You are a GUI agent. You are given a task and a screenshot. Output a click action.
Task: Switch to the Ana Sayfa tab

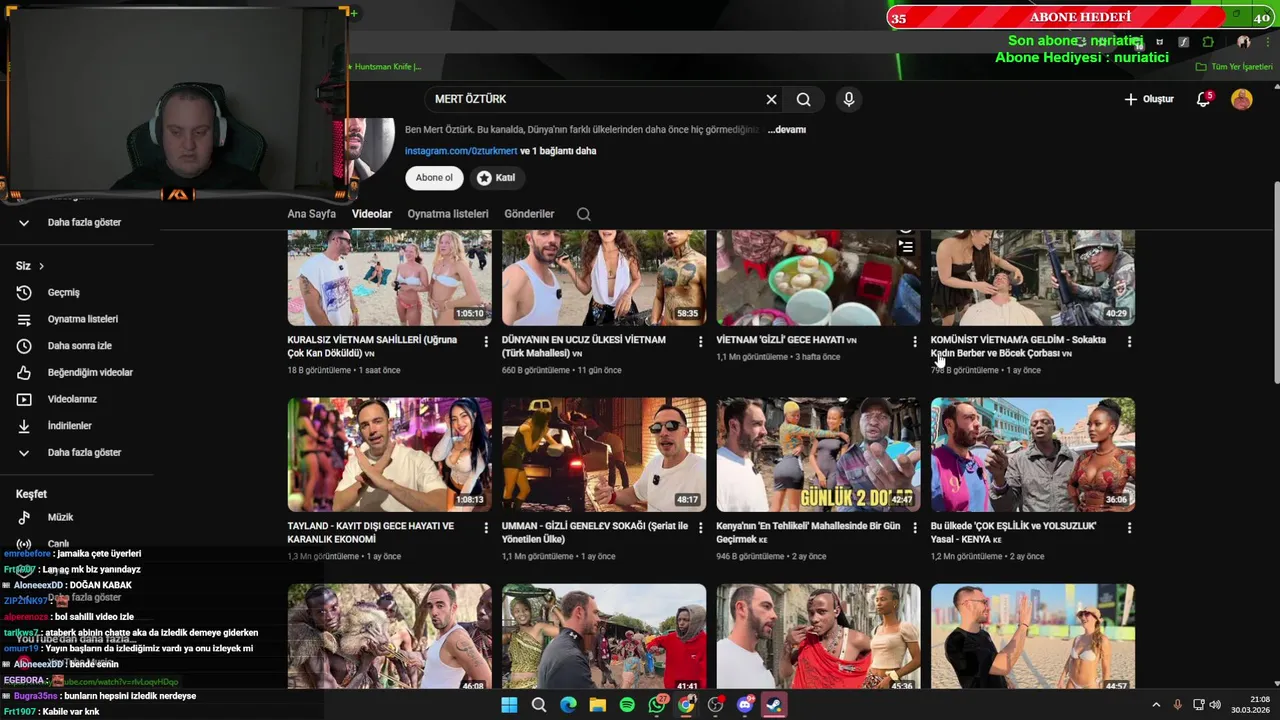point(312,214)
